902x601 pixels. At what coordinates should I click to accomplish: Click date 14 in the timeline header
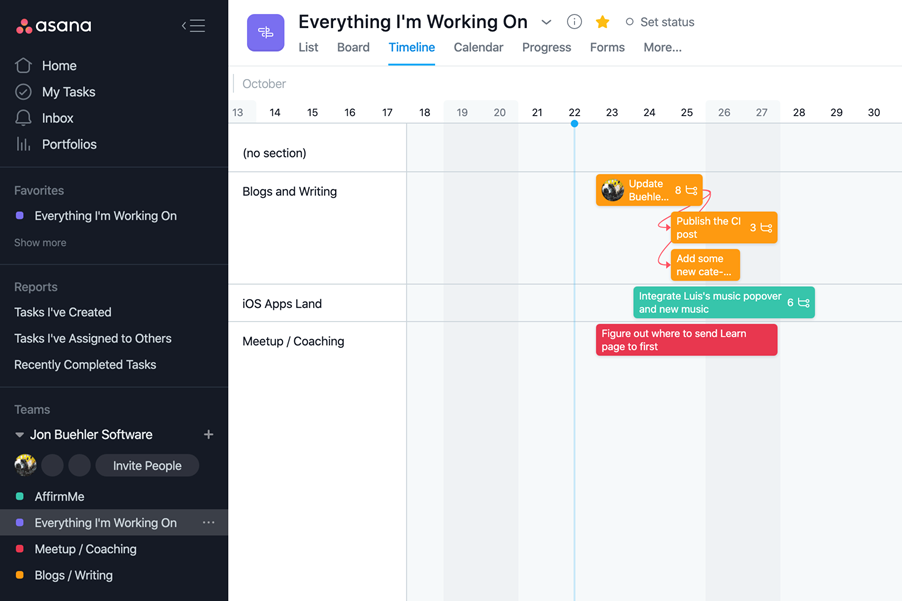(x=275, y=113)
